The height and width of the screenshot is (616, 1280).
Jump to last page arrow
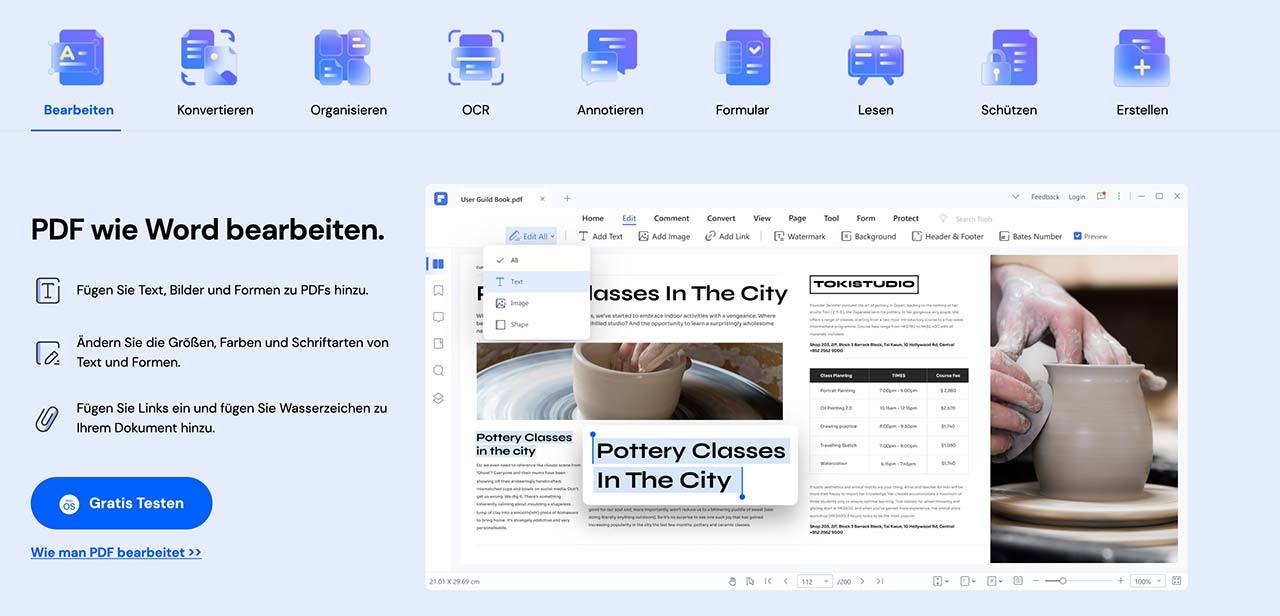coord(879,581)
